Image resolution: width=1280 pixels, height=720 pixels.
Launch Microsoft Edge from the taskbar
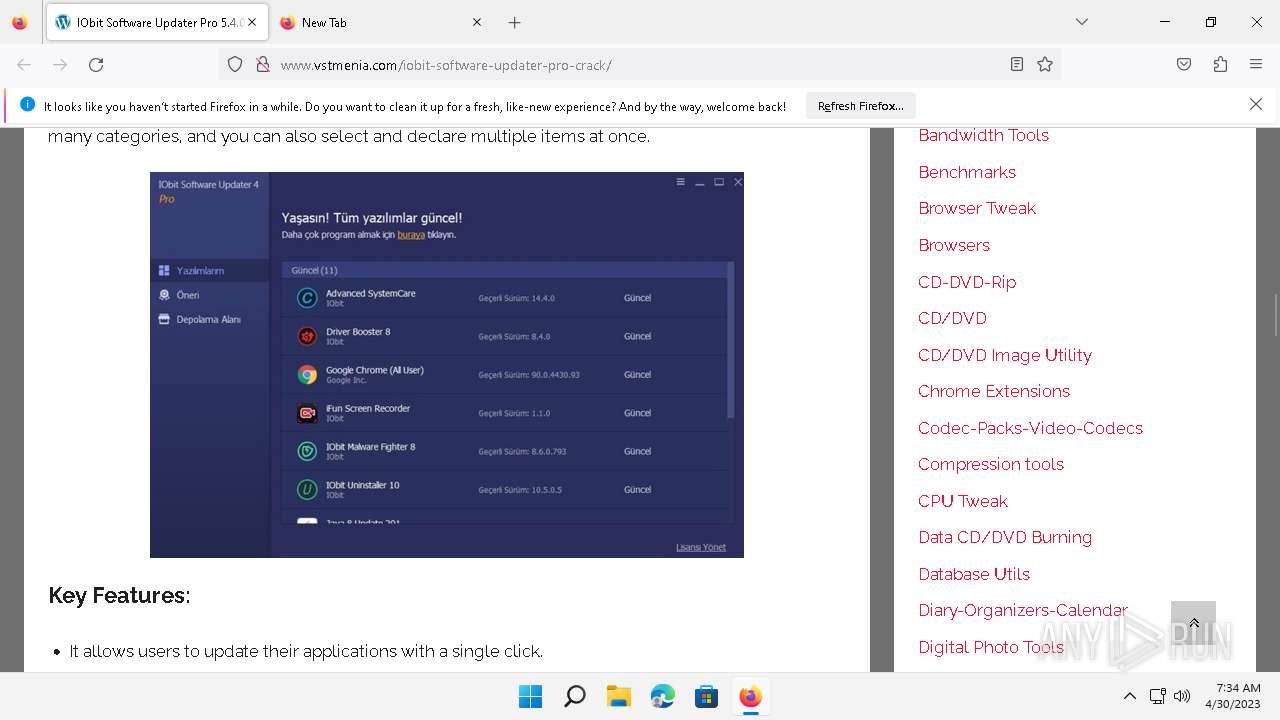pyautogui.click(x=662, y=696)
